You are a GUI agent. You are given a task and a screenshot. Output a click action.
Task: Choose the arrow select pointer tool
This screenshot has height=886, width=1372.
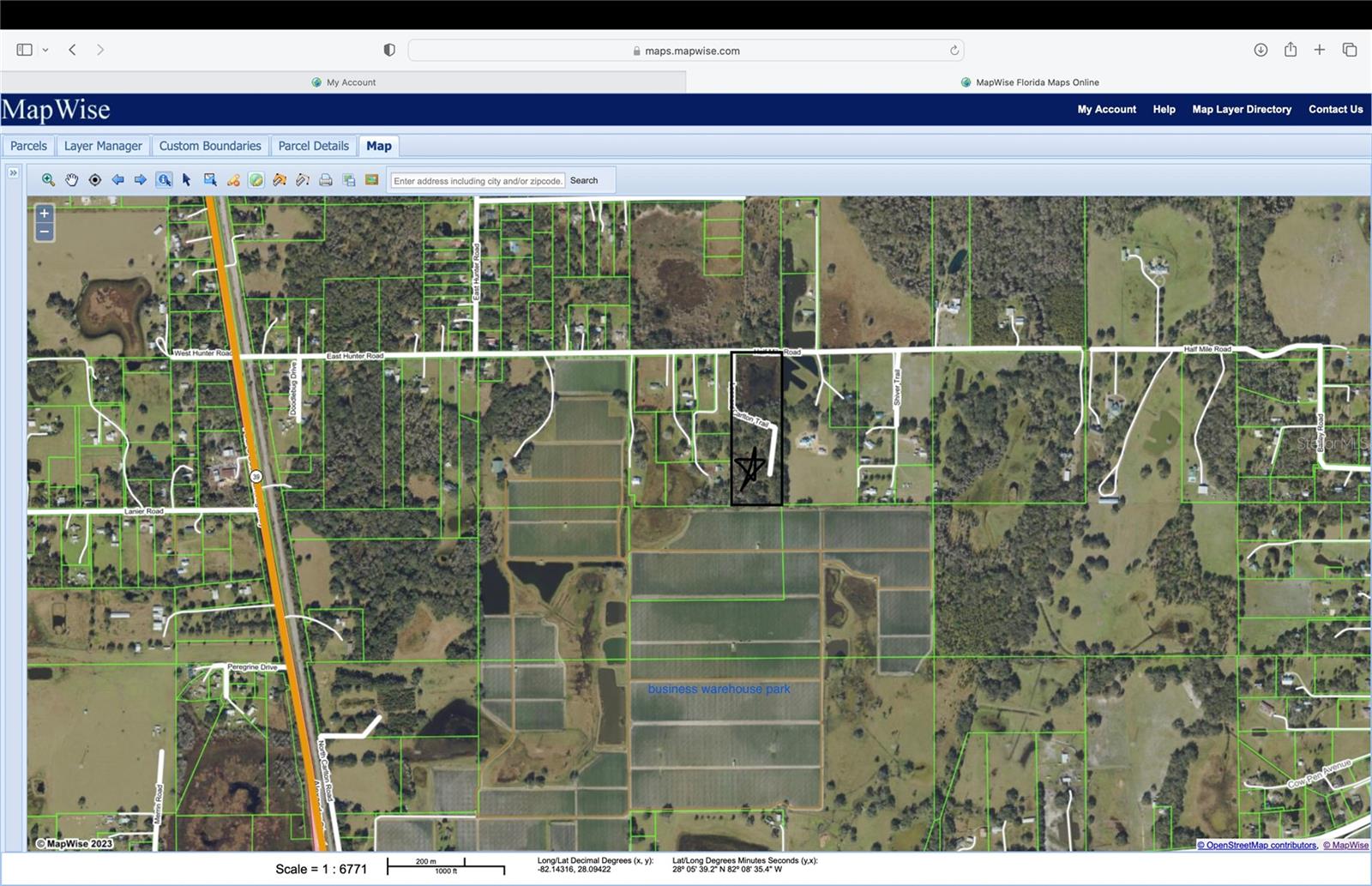187,180
